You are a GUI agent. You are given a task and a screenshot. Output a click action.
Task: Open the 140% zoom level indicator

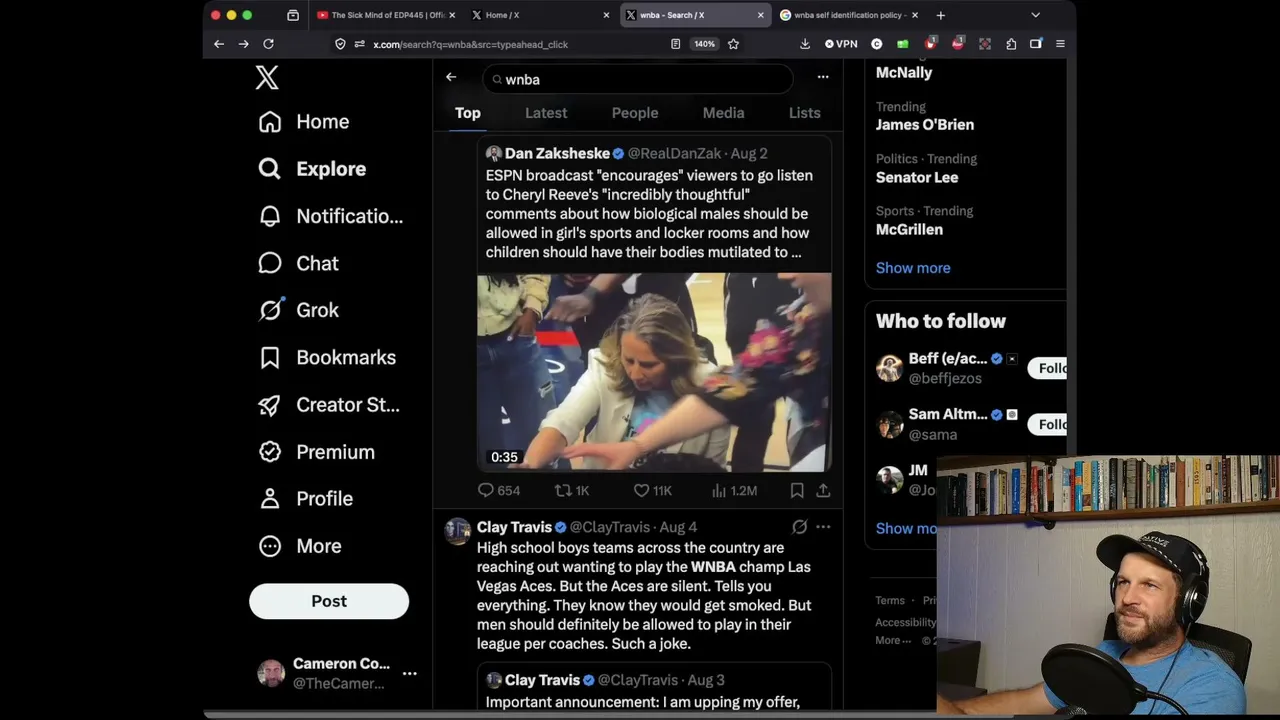(705, 44)
